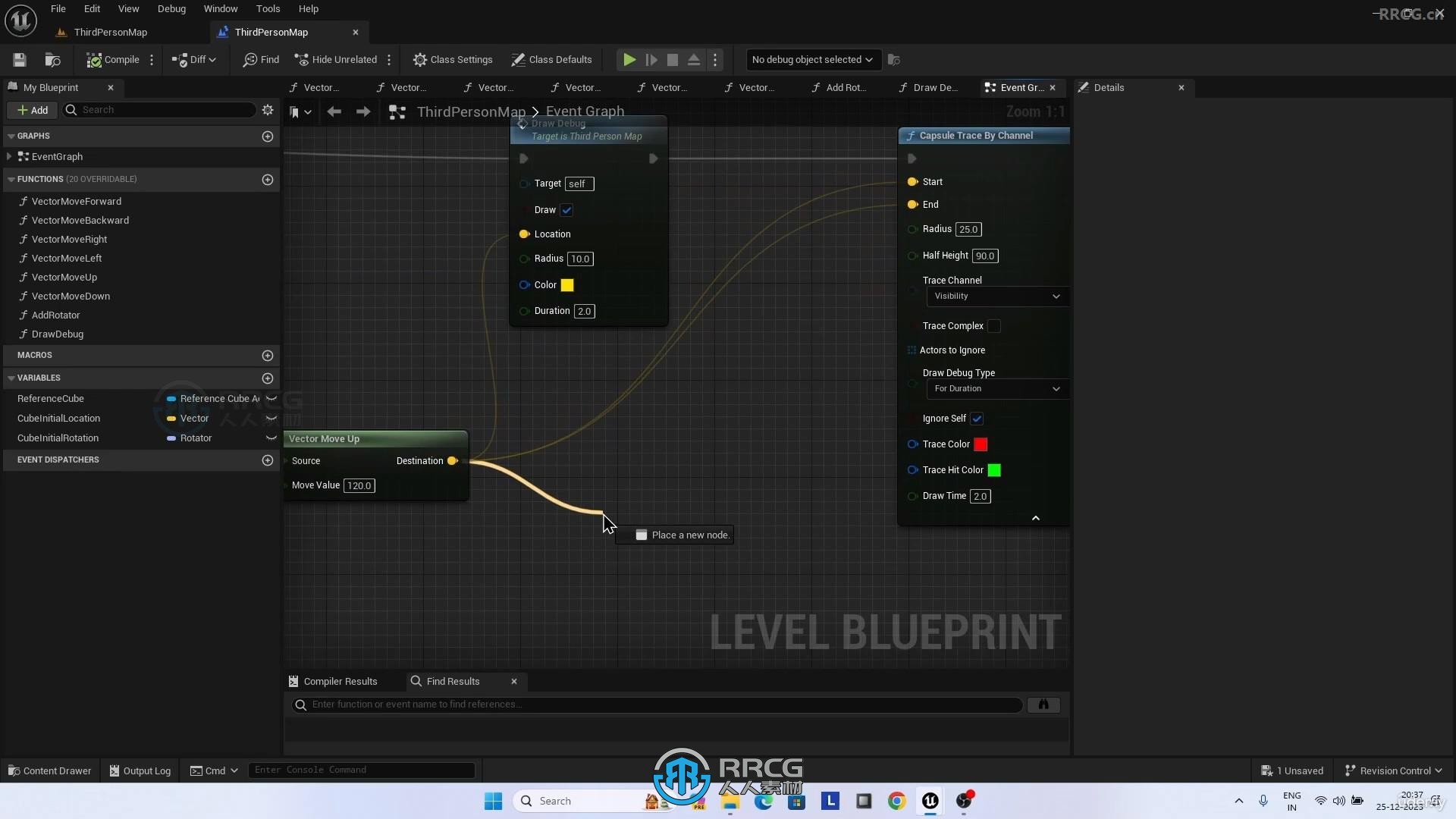The width and height of the screenshot is (1456, 819).
Task: Add a new graph
Action: click(268, 136)
